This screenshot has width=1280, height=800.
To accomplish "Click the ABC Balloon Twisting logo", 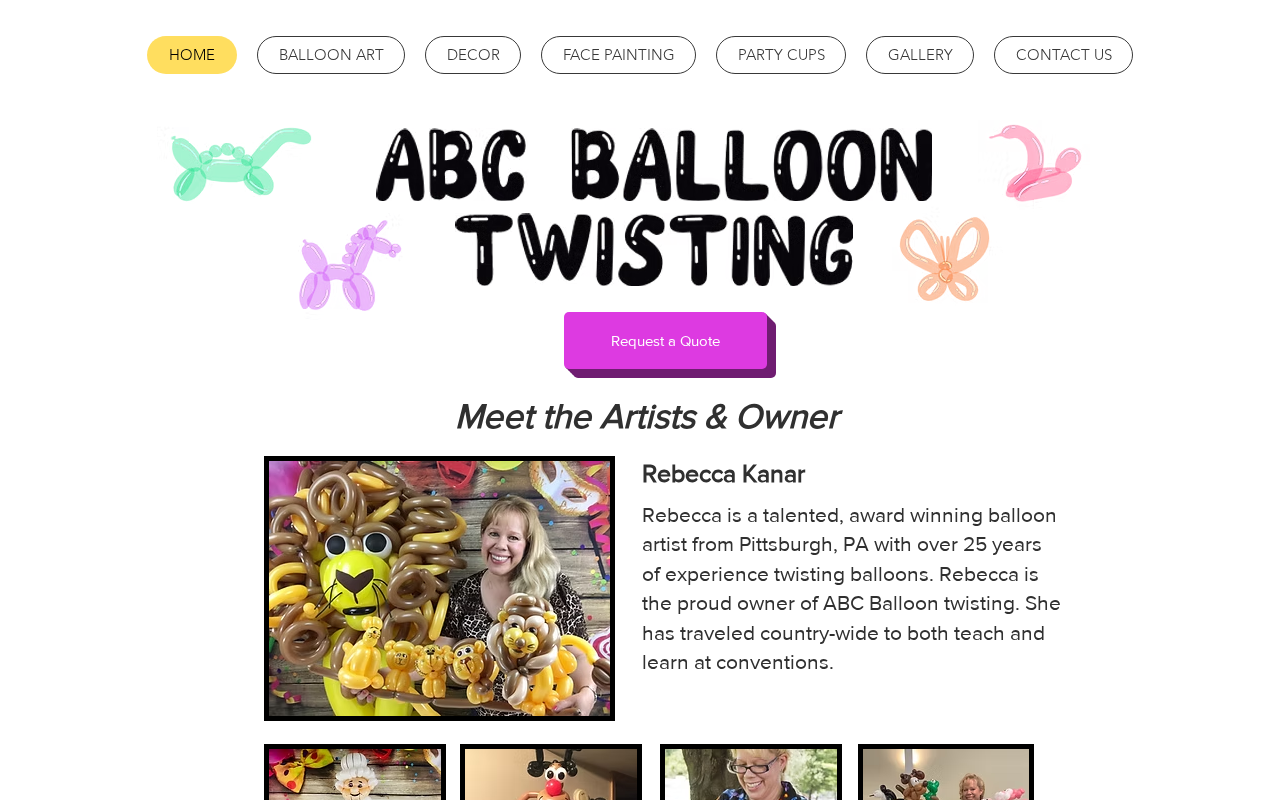I will 654,207.
